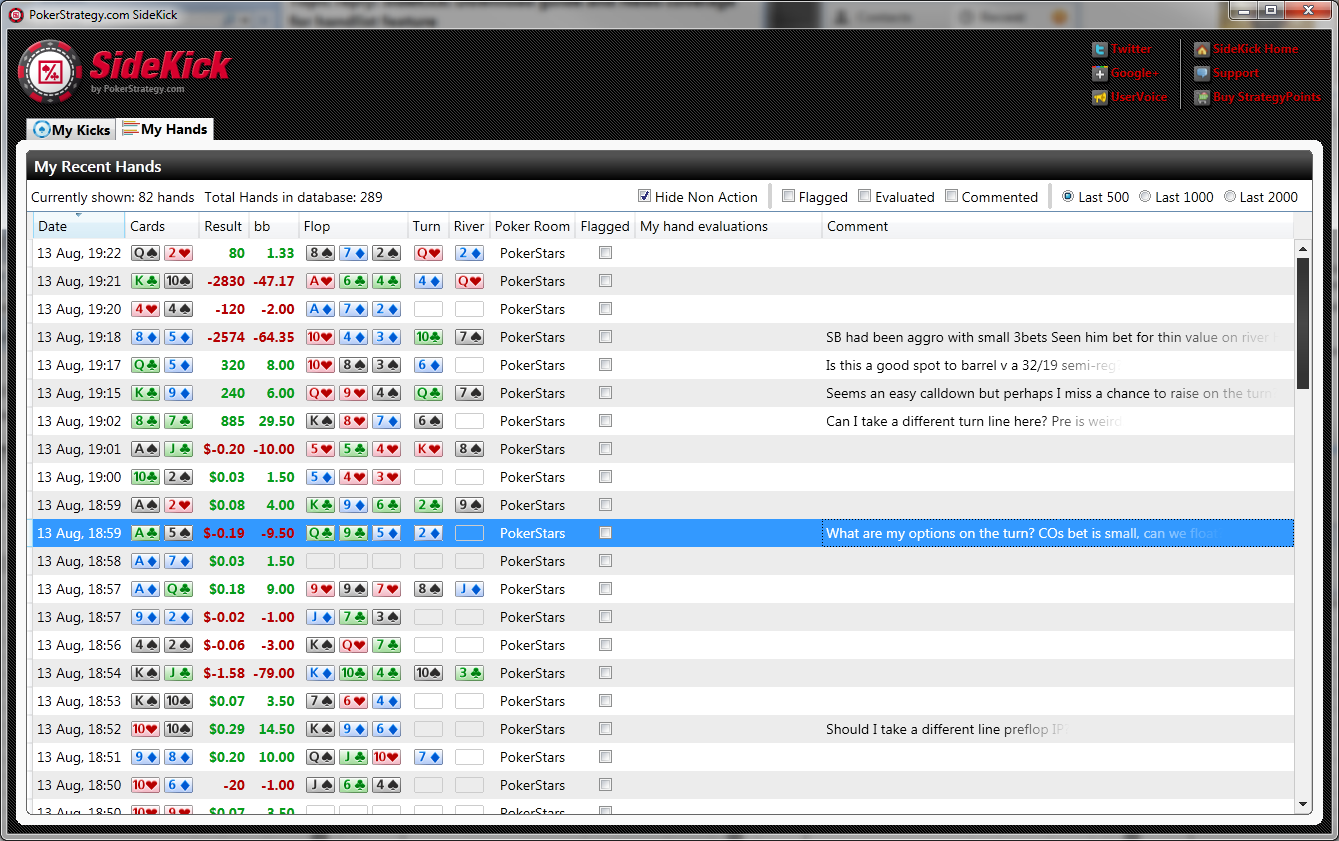The width and height of the screenshot is (1339, 841).
Task: Click the 7 of spades river card at 19:18
Action: coord(469,337)
